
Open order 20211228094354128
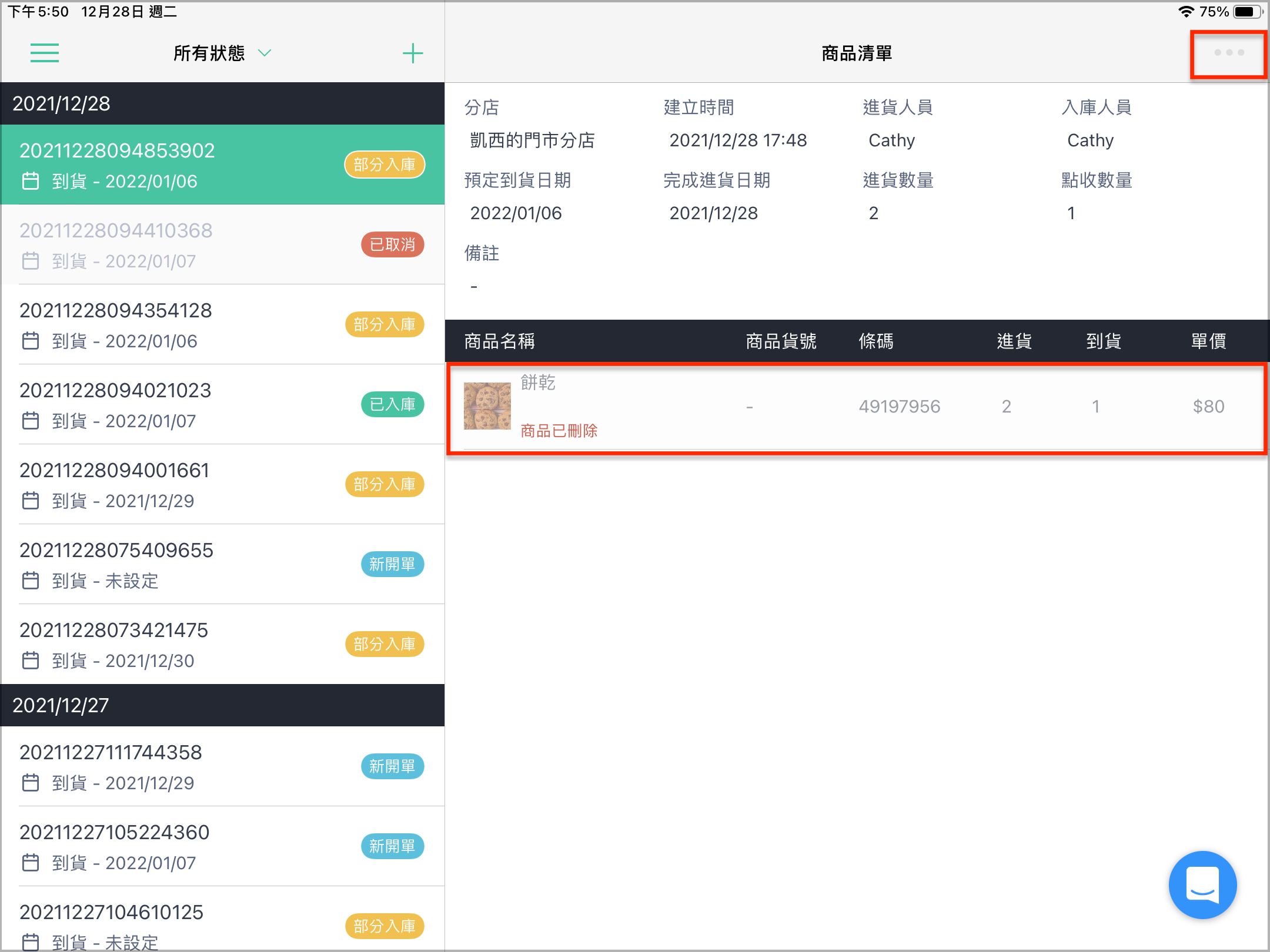point(223,324)
